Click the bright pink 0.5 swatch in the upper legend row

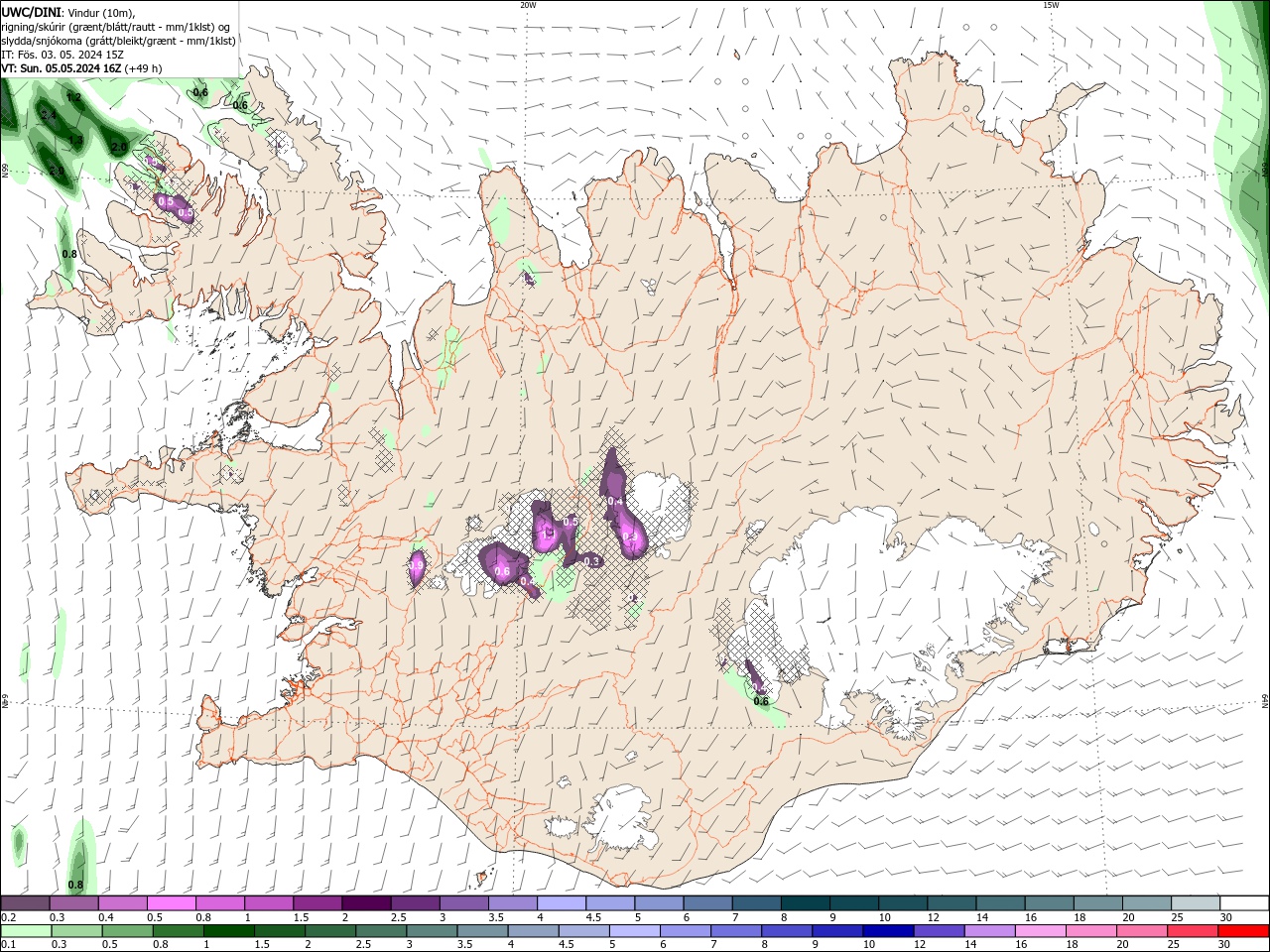170,902
